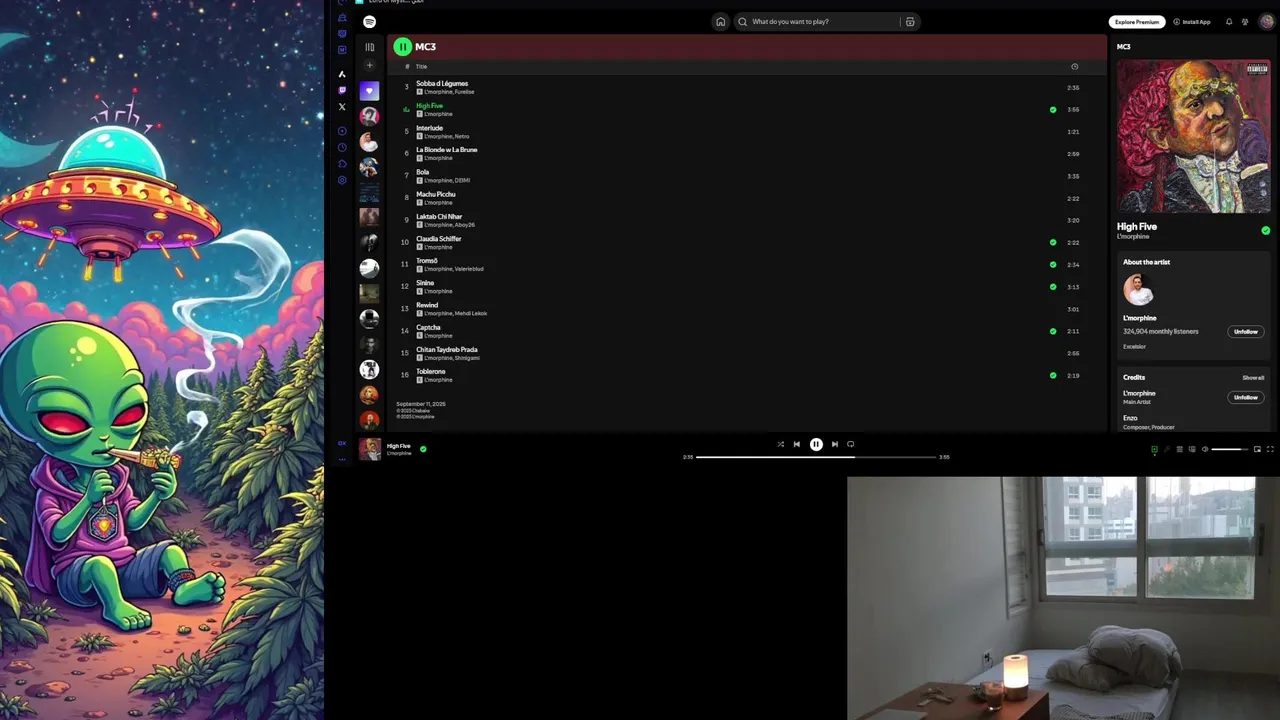The width and height of the screenshot is (1280, 720).
Task: Open Twitch icon in browser sidebar
Action: tap(342, 90)
